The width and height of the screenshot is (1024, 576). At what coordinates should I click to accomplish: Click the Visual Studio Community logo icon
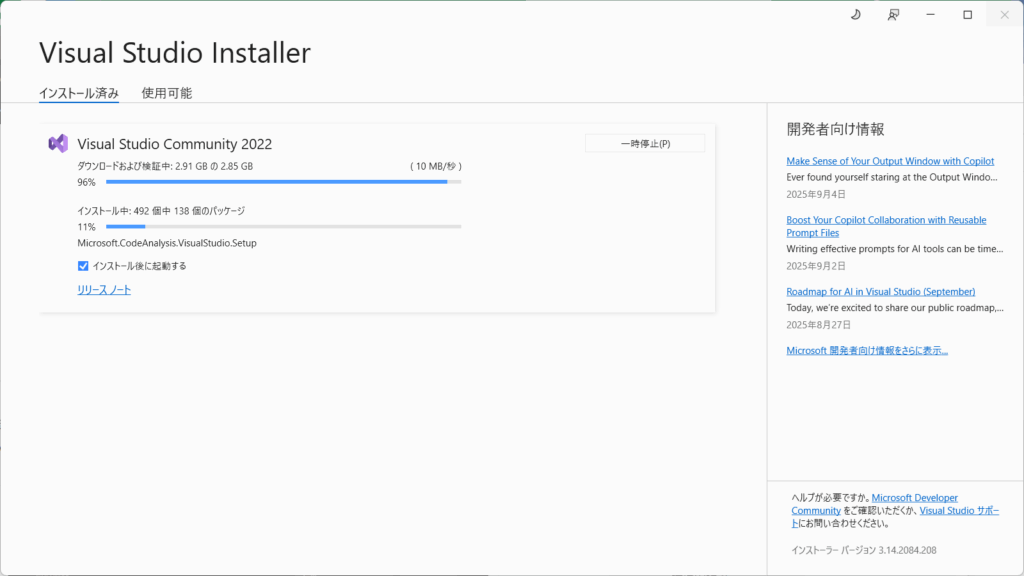pos(58,144)
